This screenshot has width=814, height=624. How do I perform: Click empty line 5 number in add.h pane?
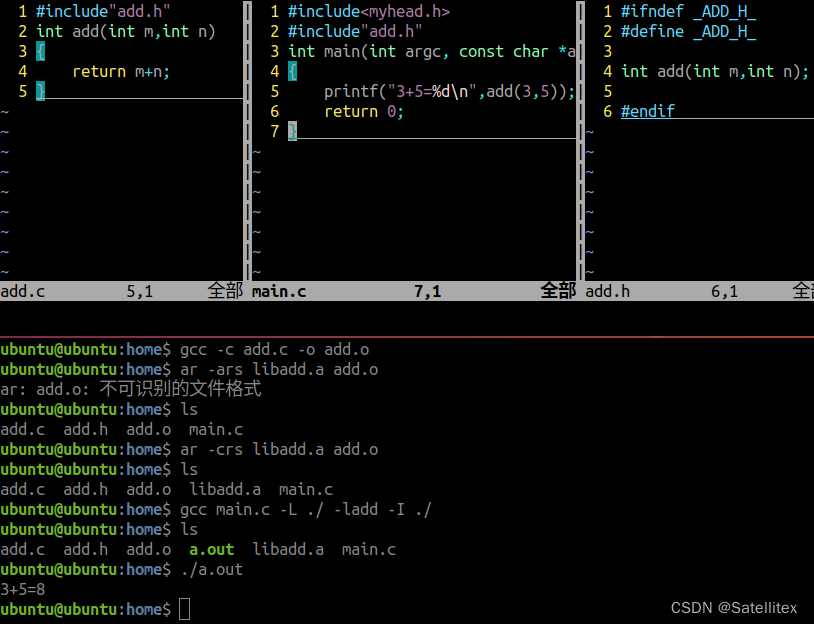pyautogui.click(x=607, y=92)
